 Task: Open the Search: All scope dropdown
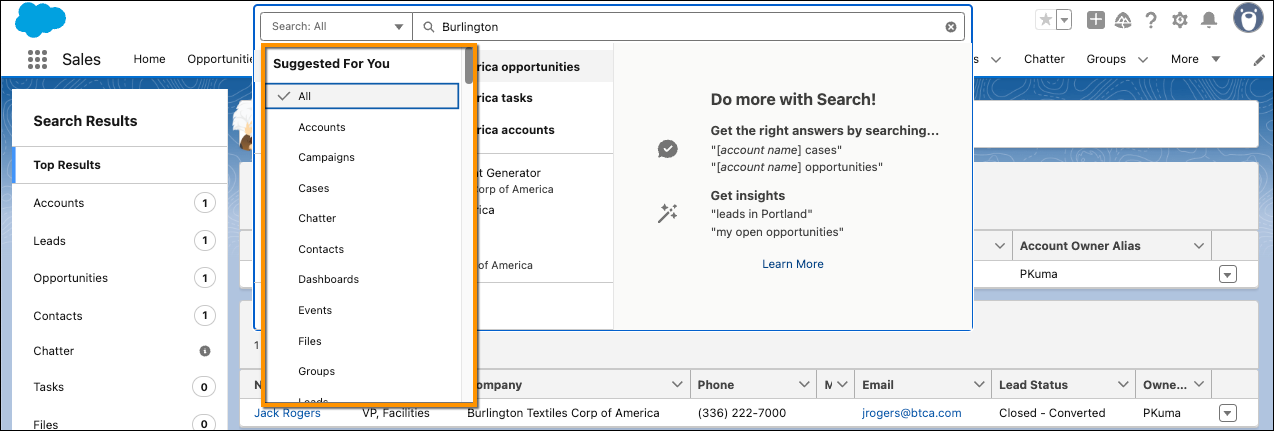[x=335, y=27]
